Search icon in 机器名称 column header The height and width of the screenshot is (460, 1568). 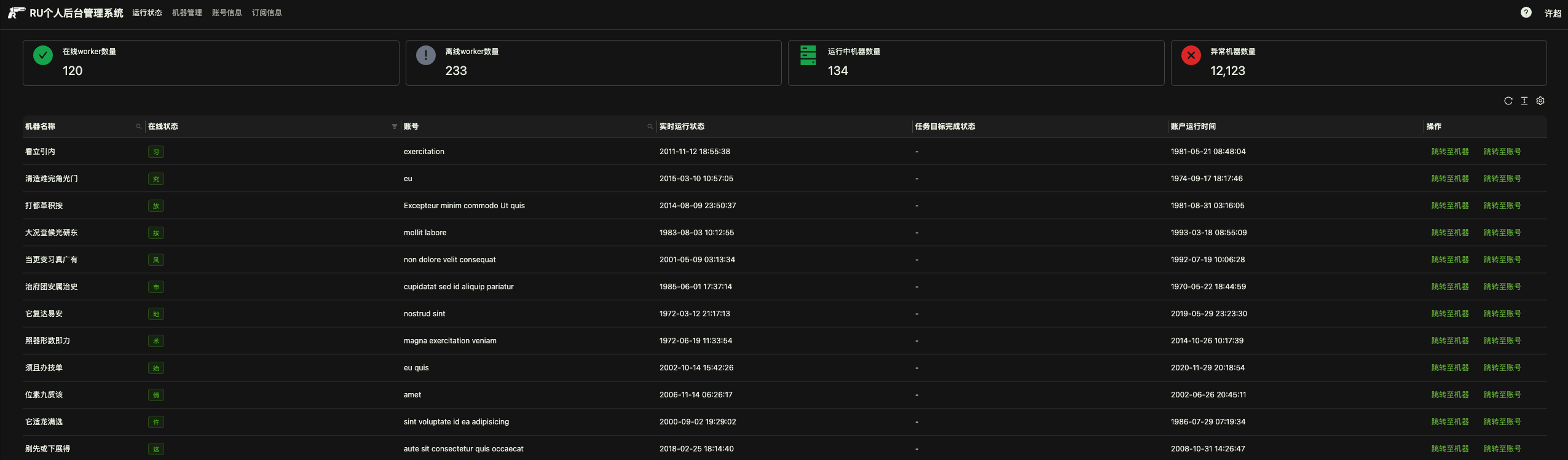tap(138, 127)
